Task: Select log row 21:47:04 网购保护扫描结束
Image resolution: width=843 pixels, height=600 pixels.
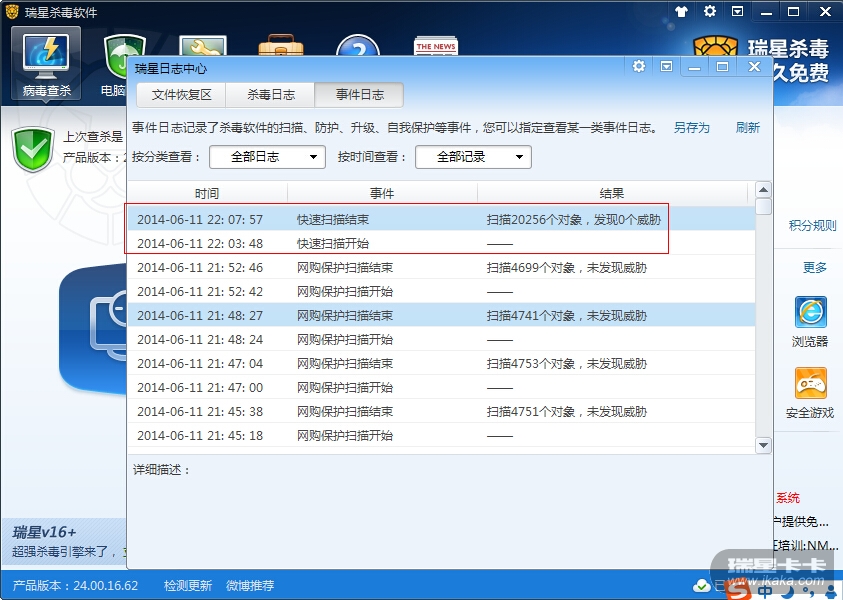Action: tap(441, 363)
